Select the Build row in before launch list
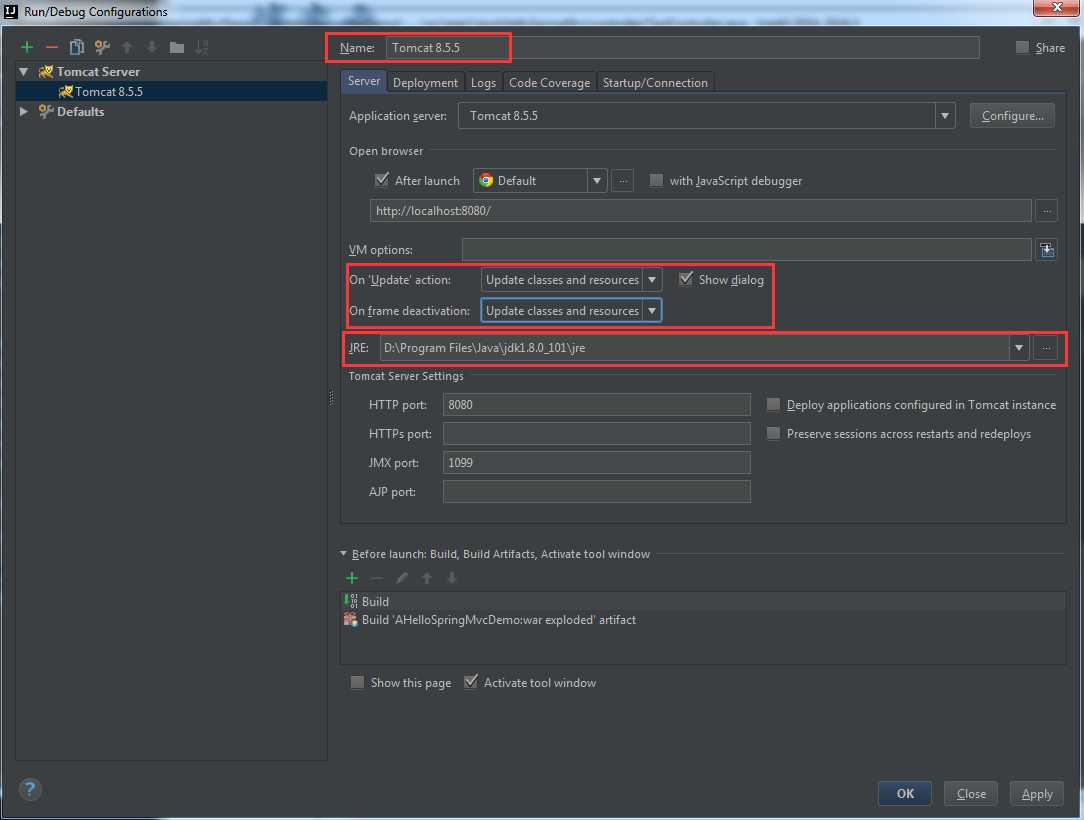The width and height of the screenshot is (1084, 820). (x=704, y=601)
